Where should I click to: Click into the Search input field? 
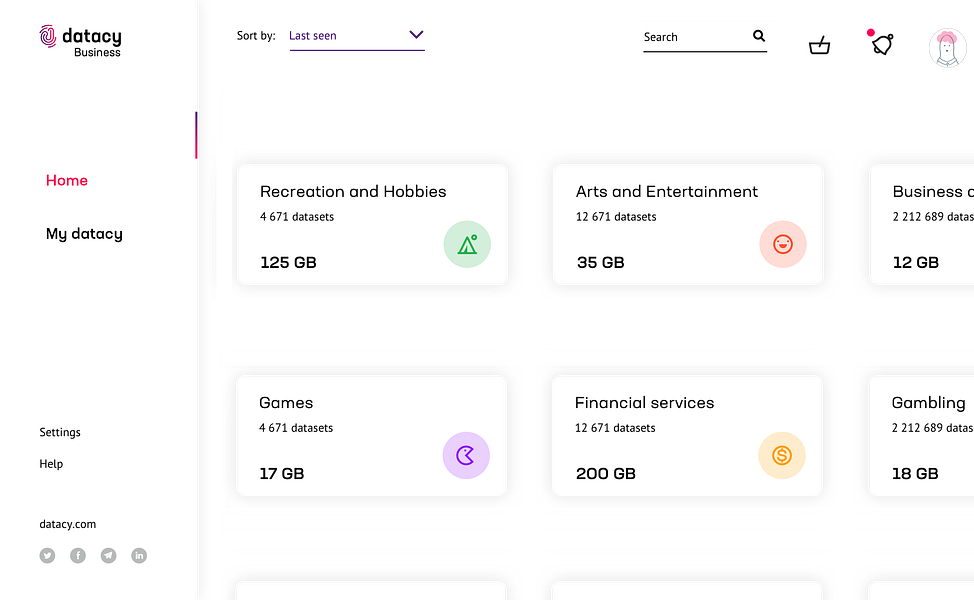[695, 37]
